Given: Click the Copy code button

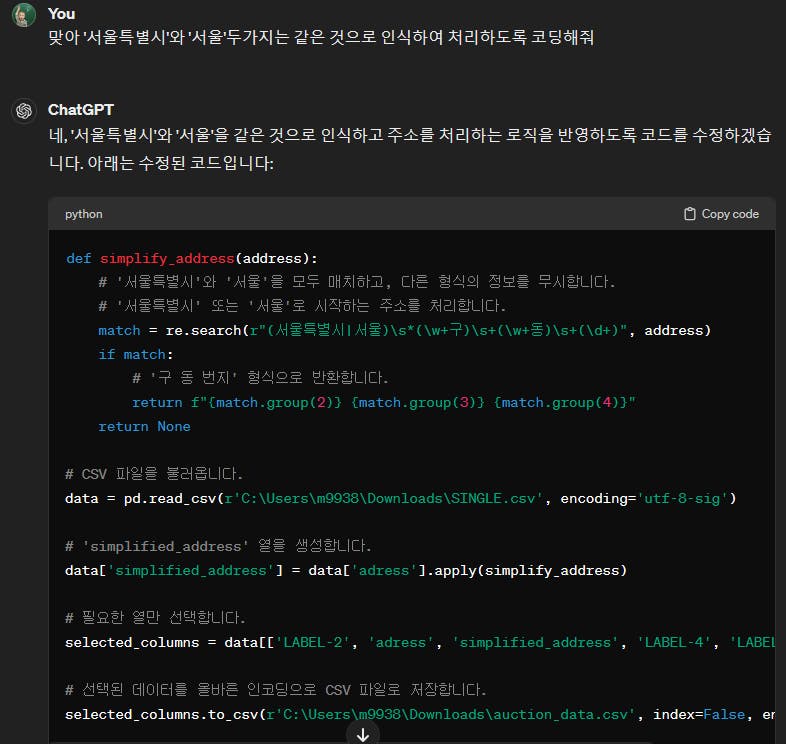Looking at the screenshot, I should click(x=721, y=214).
